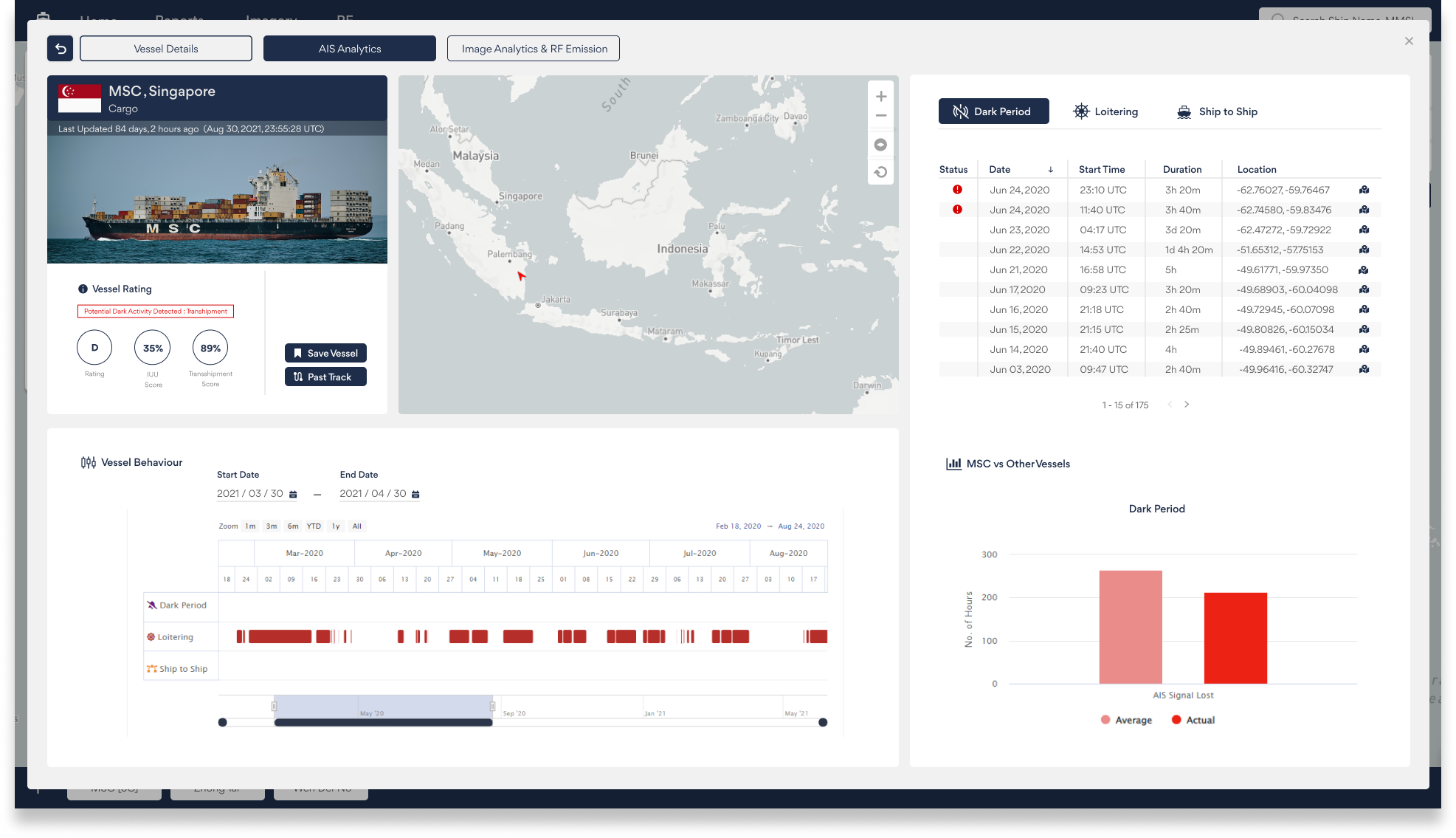
Task: Set timeline zoom to YTD
Action: [314, 526]
